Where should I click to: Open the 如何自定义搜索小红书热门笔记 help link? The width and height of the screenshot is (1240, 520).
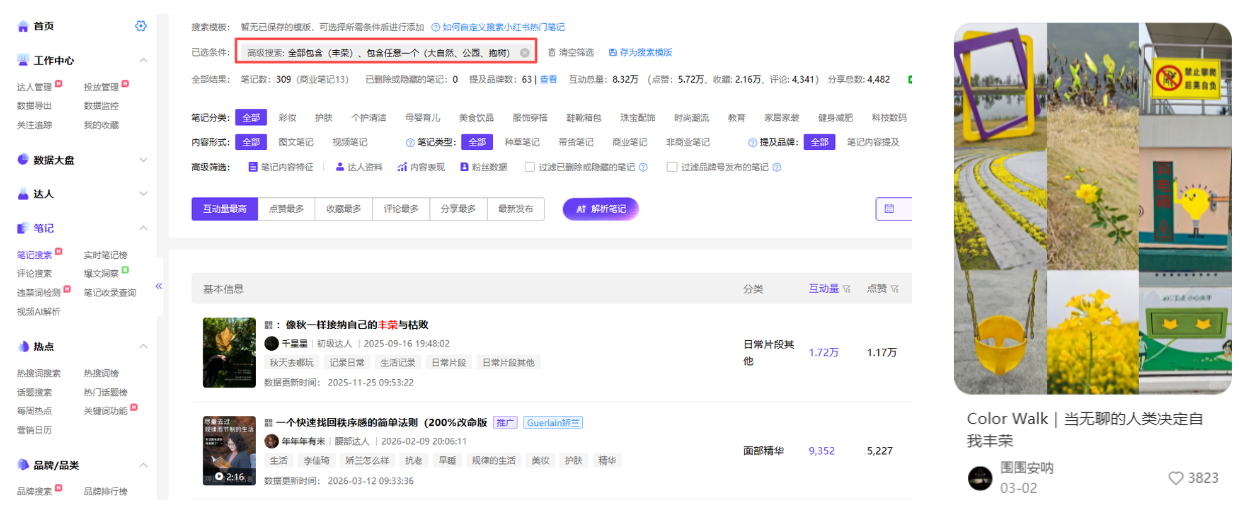[497, 27]
